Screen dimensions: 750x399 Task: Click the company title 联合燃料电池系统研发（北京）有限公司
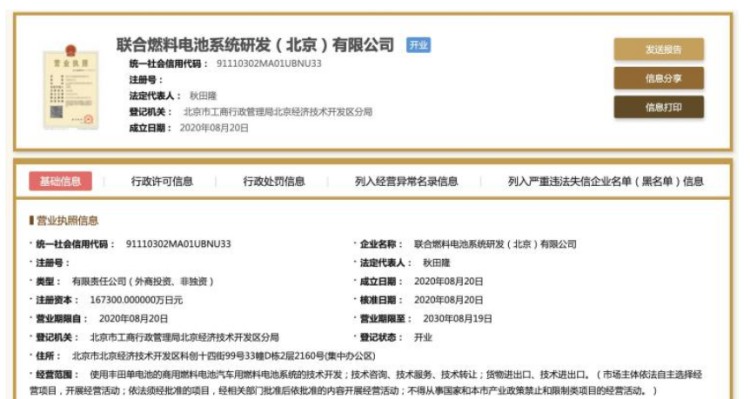255,45
